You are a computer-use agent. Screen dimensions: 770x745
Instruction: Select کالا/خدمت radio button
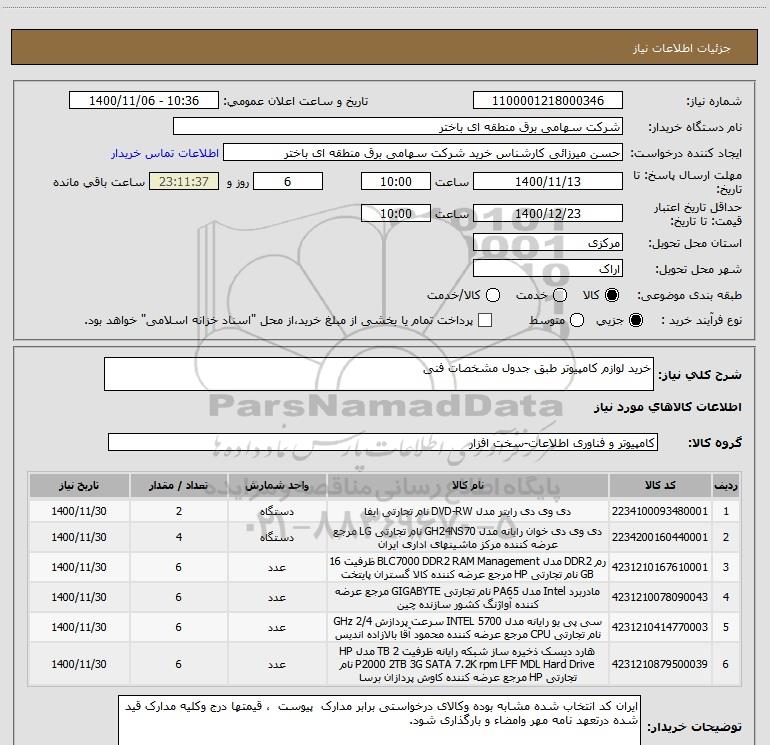493,295
